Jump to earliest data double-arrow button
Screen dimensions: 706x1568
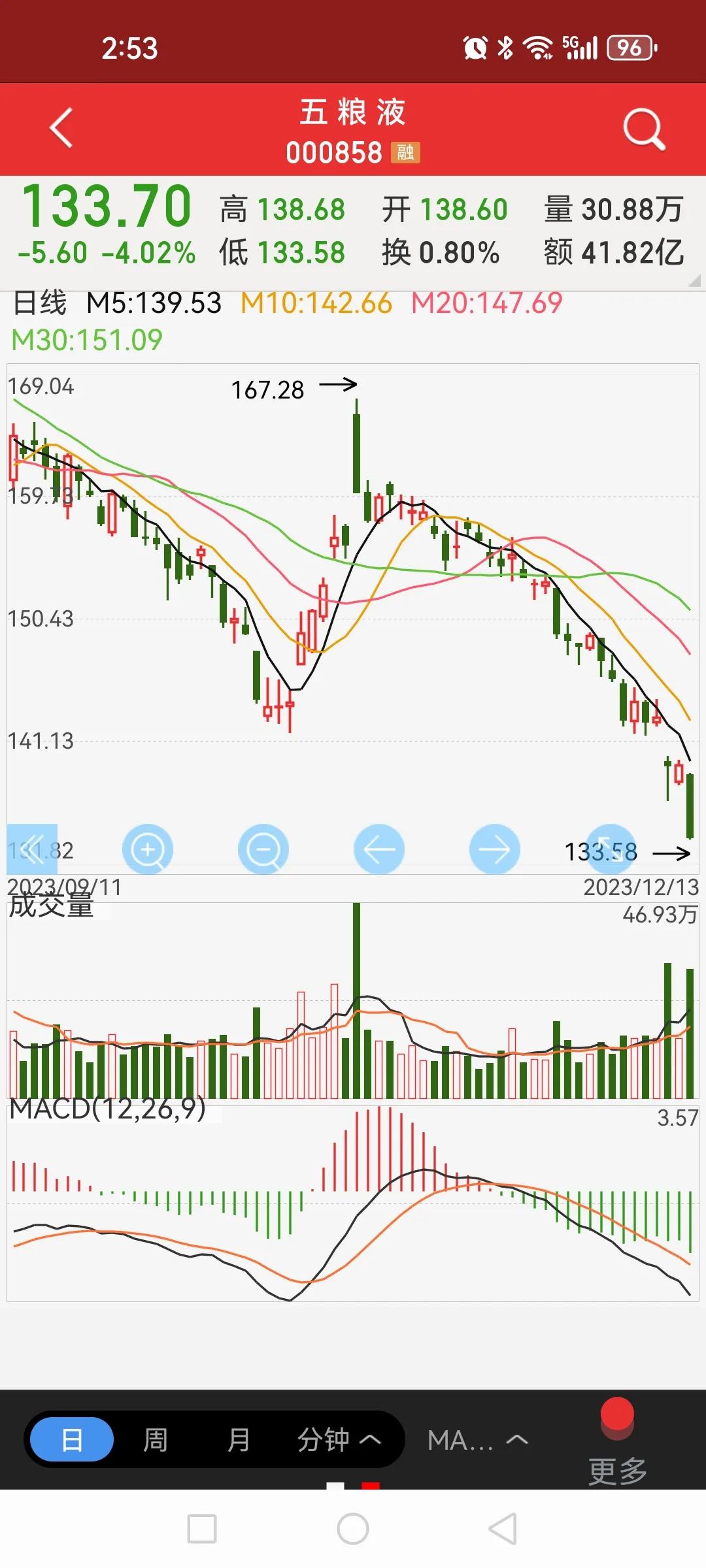(x=32, y=849)
